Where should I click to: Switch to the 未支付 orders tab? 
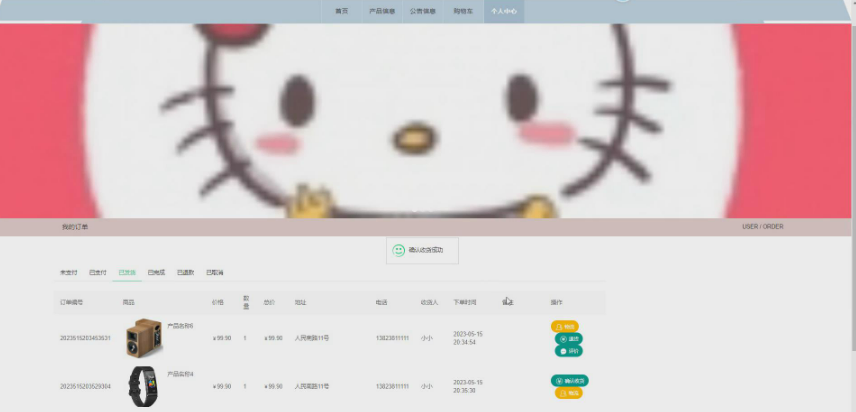pos(69,272)
